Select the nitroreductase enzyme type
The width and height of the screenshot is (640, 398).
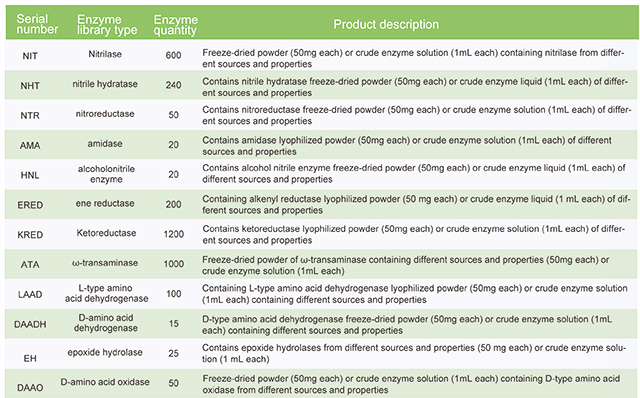pos(105,114)
